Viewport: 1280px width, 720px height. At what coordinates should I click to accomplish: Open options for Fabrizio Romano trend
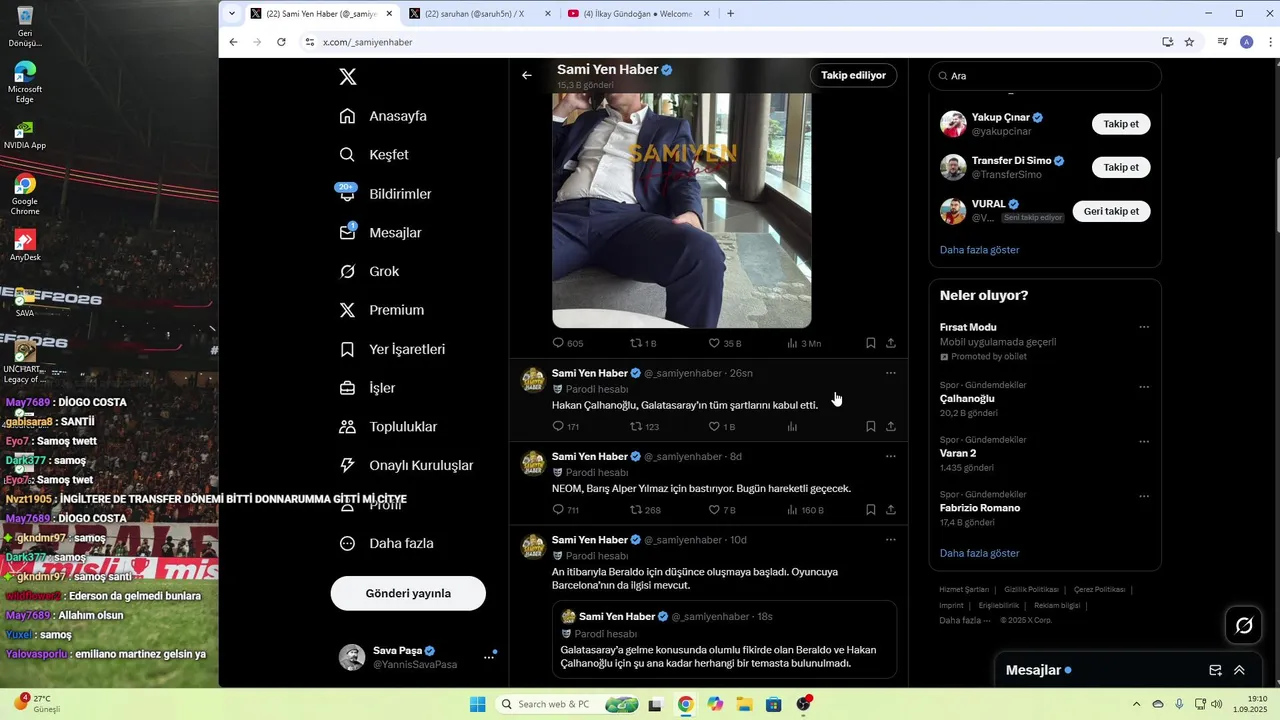(x=1144, y=496)
